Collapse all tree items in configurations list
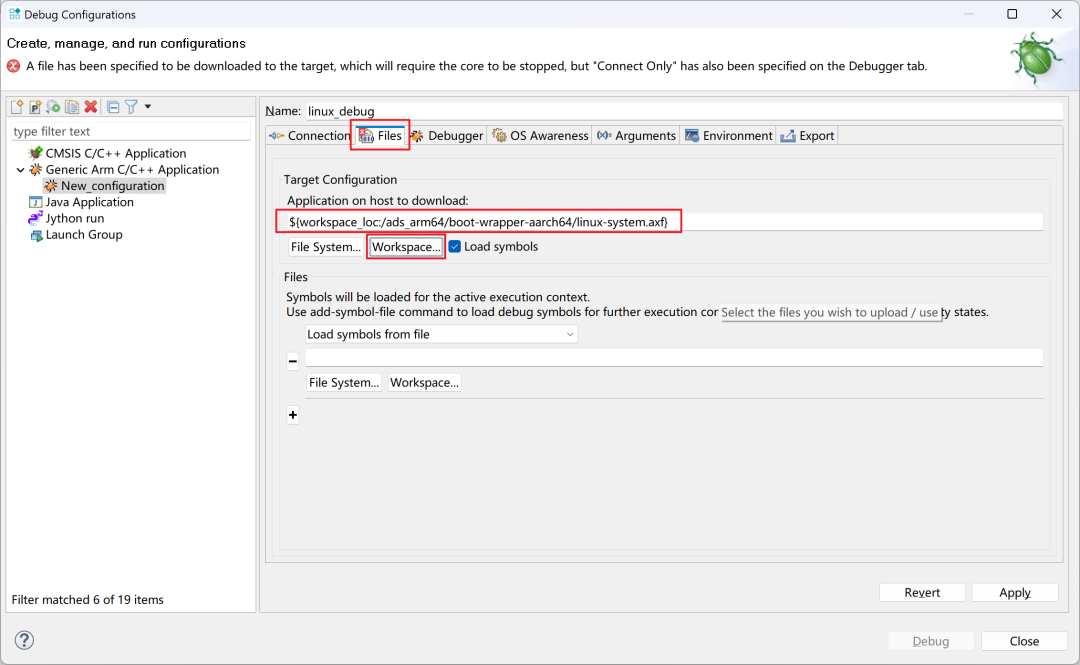The width and height of the screenshot is (1080, 665). (x=113, y=107)
